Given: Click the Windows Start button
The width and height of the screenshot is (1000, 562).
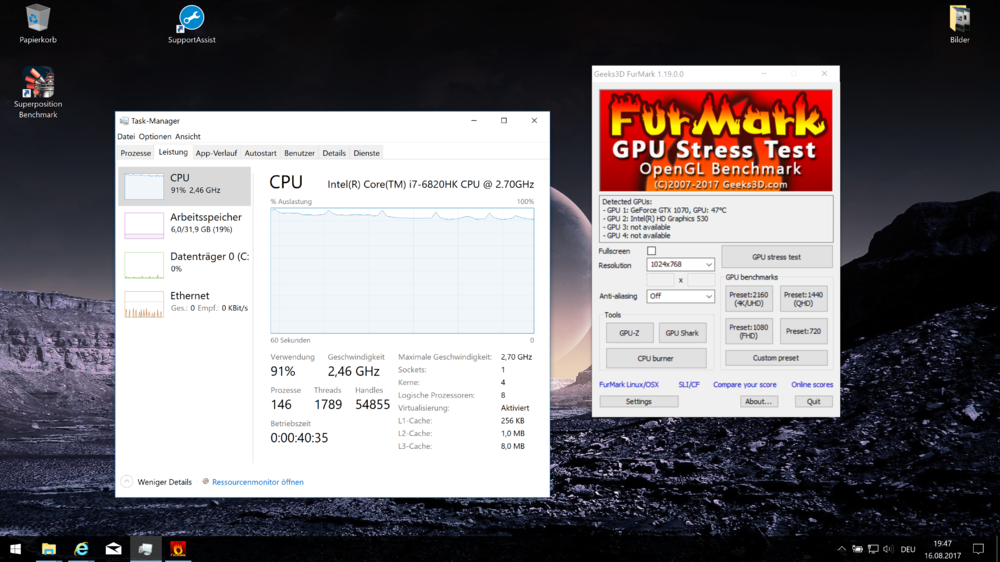Looking at the screenshot, I should (16, 549).
